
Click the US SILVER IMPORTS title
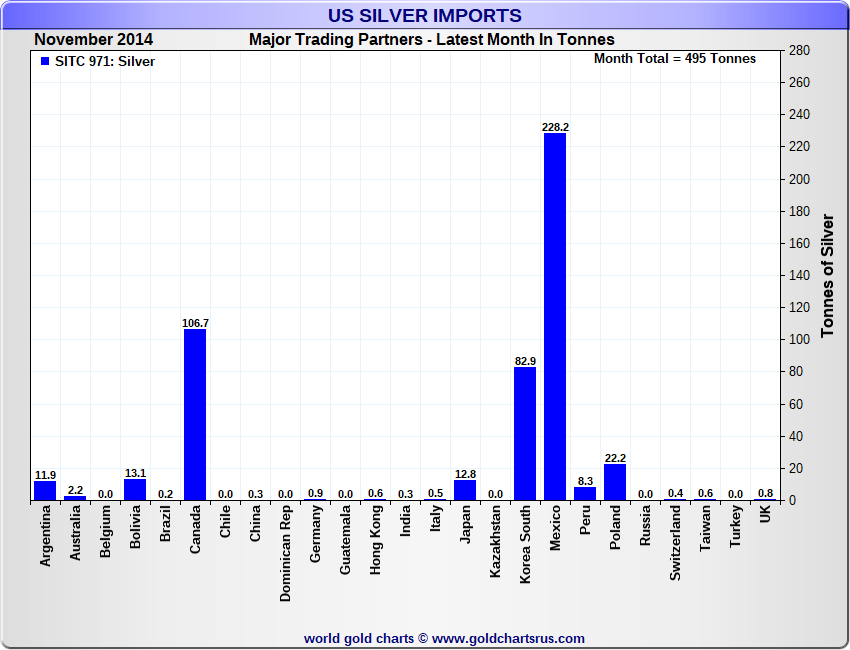pos(425,16)
